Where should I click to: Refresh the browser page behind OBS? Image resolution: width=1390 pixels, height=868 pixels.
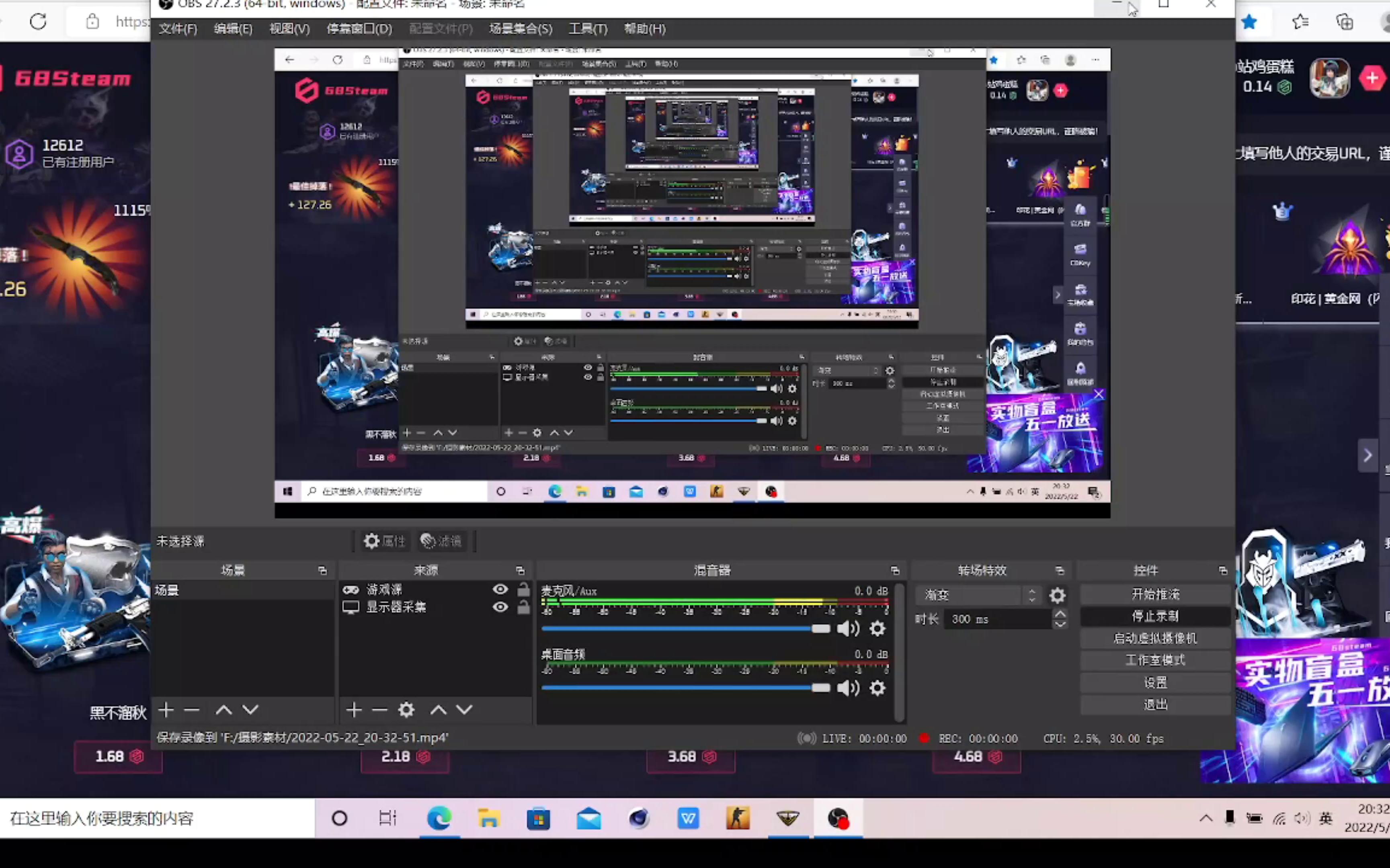point(38,22)
